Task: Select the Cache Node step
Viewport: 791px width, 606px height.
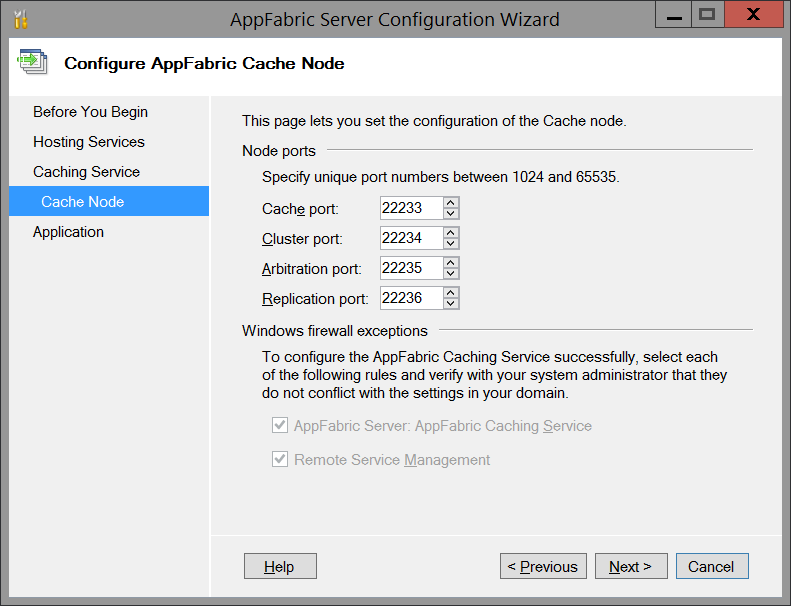Action: click(109, 201)
